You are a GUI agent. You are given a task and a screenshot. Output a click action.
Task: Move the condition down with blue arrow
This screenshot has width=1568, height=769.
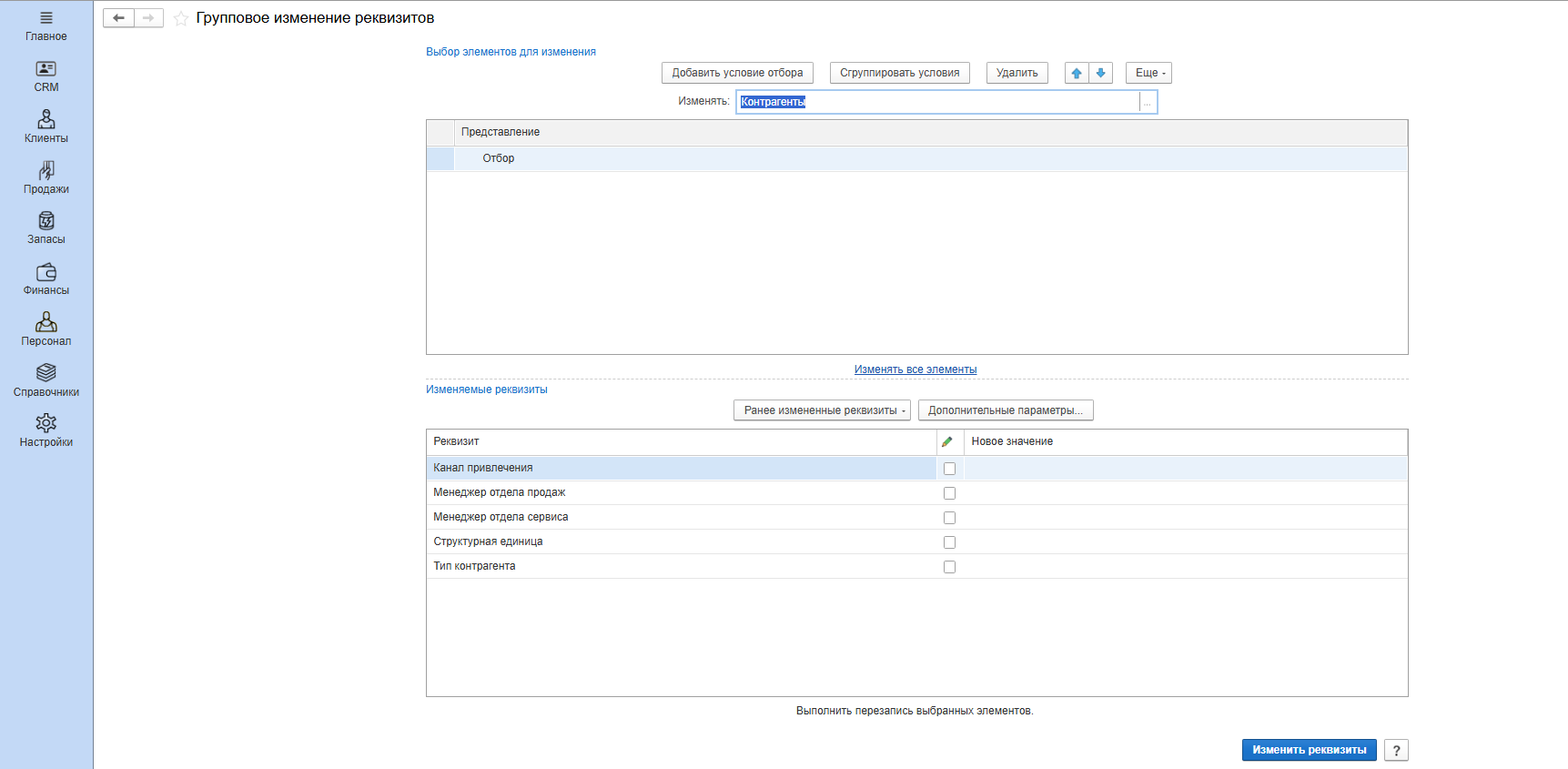(1101, 73)
